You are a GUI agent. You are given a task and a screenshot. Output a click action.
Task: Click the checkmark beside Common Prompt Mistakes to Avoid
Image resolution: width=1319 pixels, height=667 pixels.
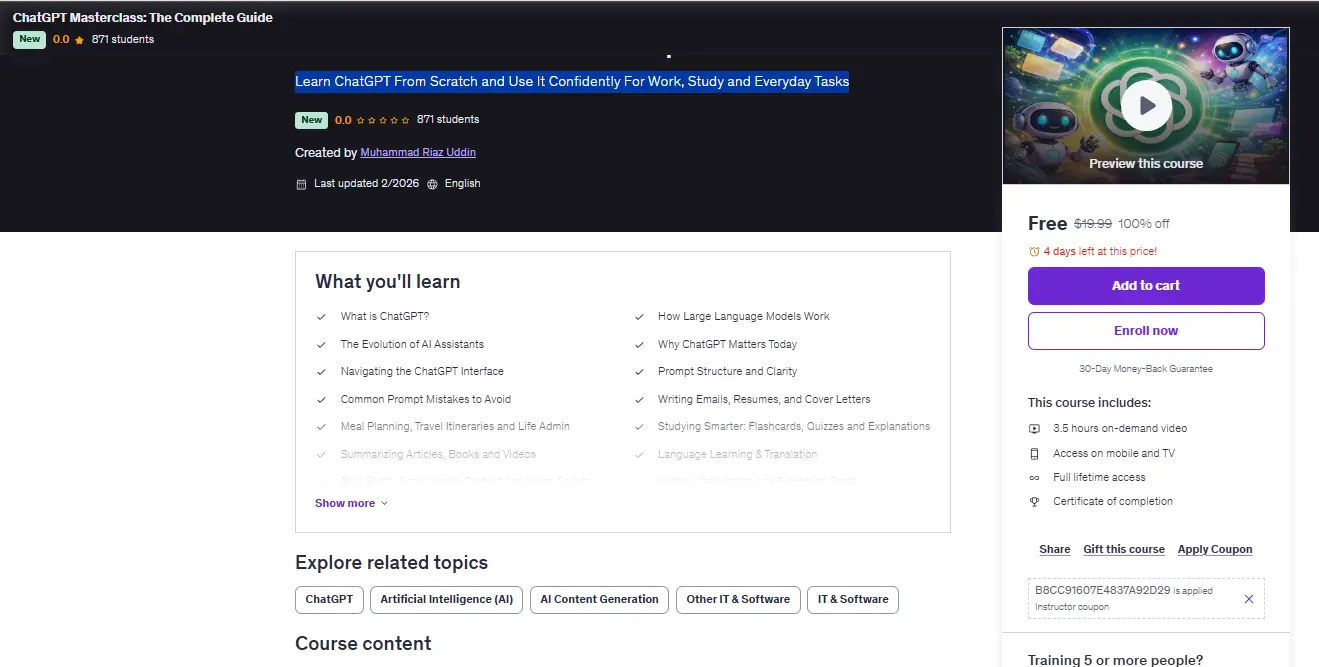click(x=321, y=400)
